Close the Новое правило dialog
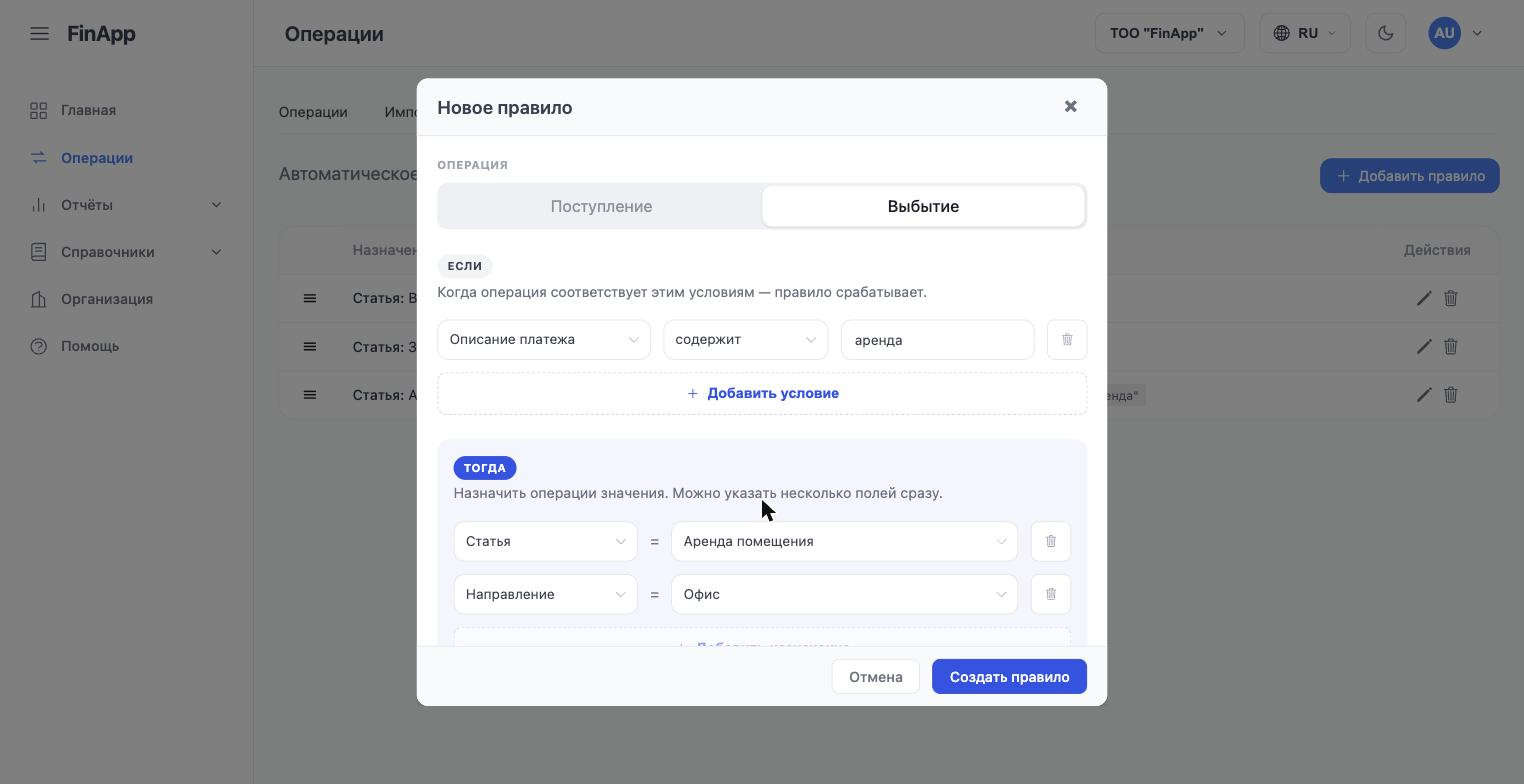Viewport: 1524px width, 784px height. [x=1070, y=106]
